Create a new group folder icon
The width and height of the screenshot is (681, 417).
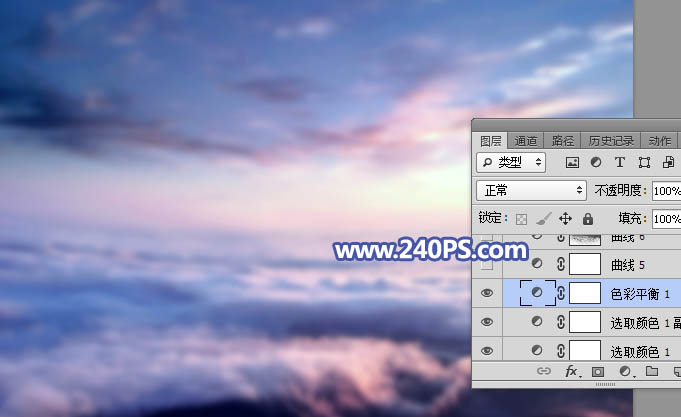coord(651,371)
